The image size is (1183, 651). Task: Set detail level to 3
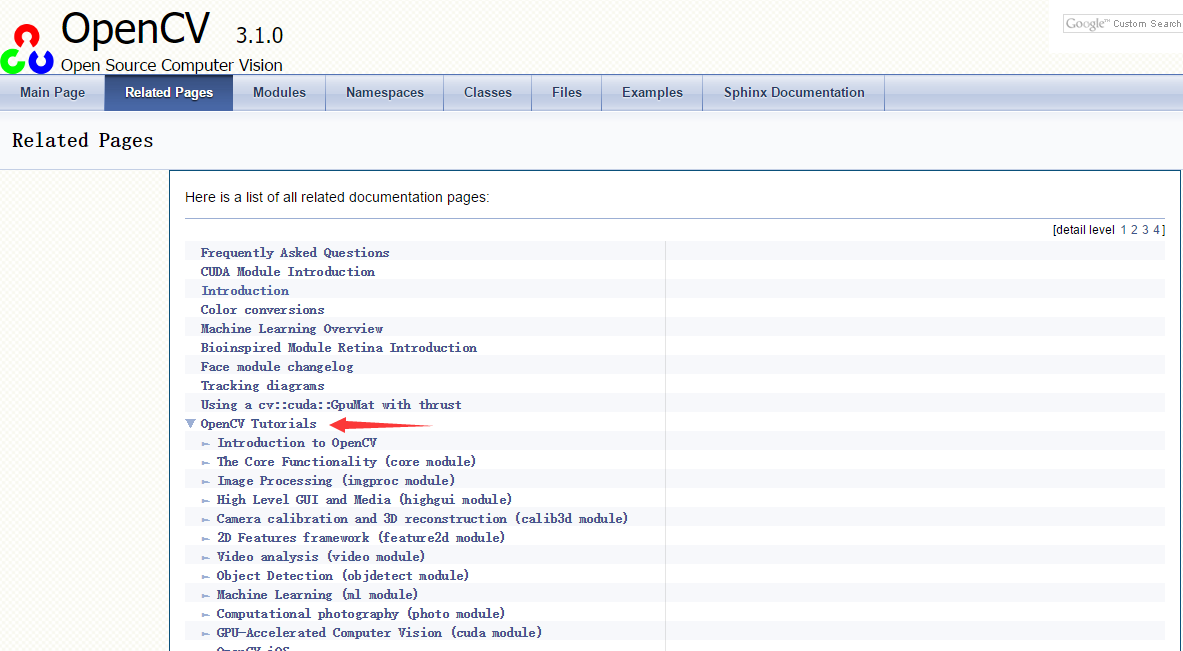(1145, 230)
